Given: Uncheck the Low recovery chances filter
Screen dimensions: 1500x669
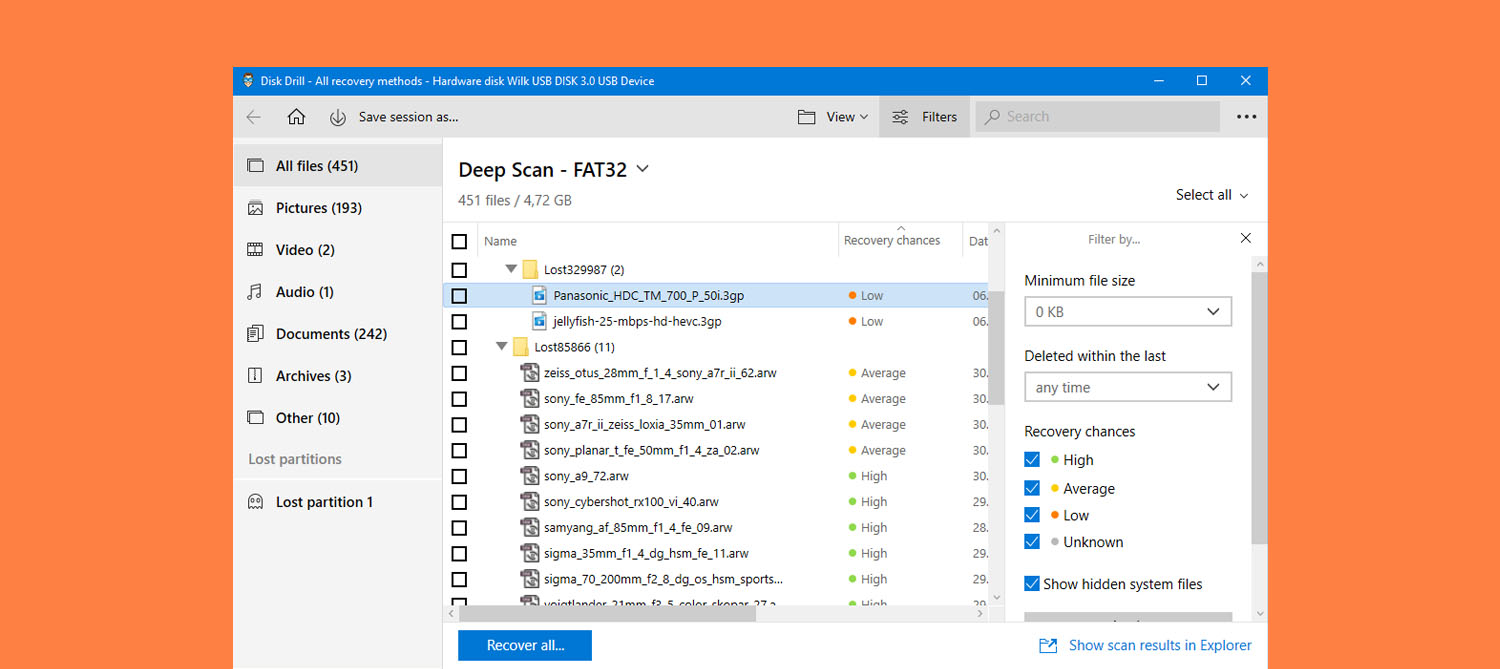Looking at the screenshot, I should coord(1032,515).
